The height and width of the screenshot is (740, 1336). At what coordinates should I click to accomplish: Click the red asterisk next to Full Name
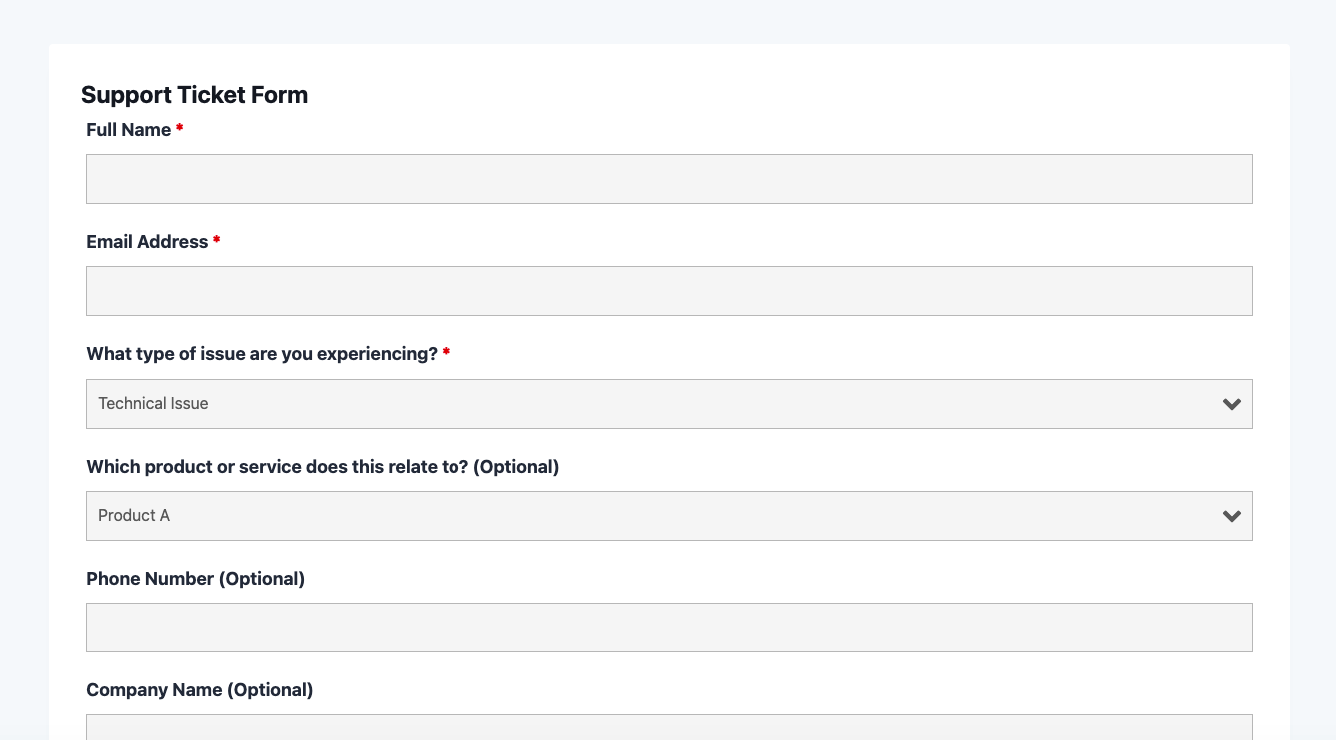coord(180,129)
